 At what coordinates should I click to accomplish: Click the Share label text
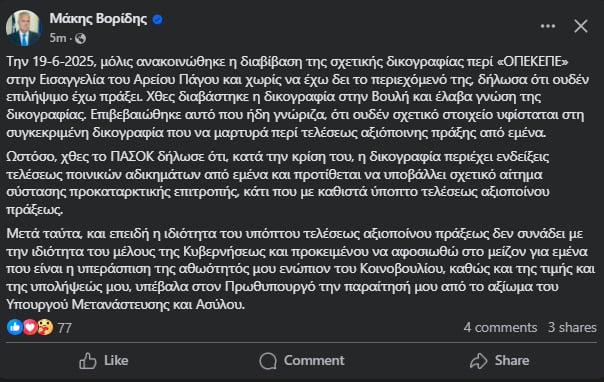(x=512, y=360)
